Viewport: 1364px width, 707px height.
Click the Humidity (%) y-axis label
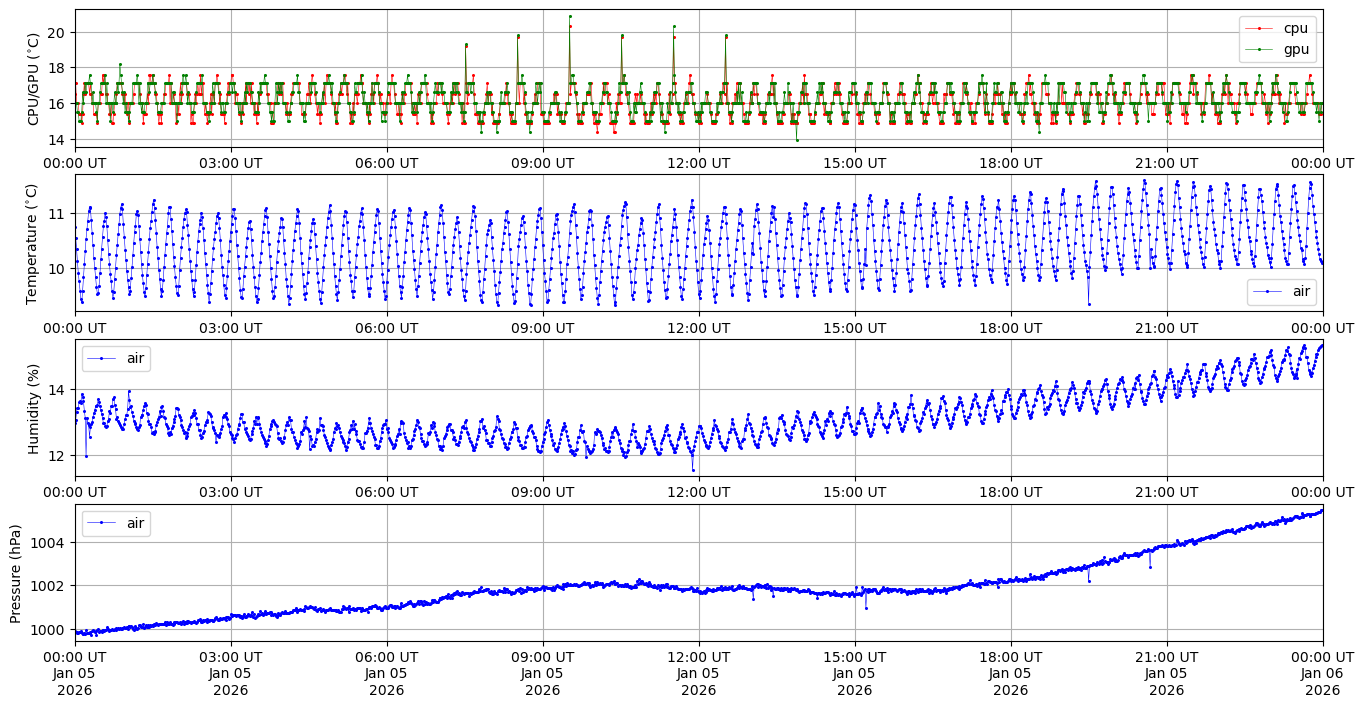point(33,409)
